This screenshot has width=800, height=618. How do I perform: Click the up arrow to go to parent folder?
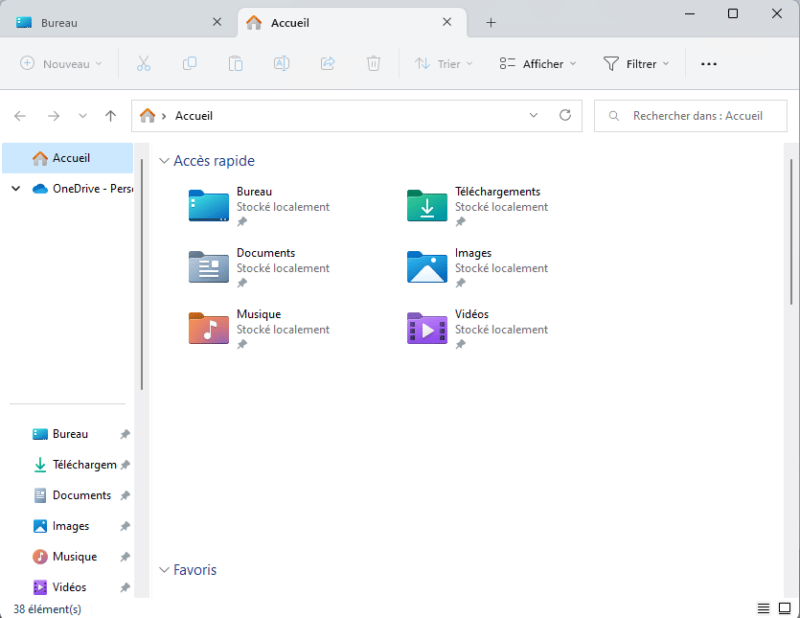[110, 115]
